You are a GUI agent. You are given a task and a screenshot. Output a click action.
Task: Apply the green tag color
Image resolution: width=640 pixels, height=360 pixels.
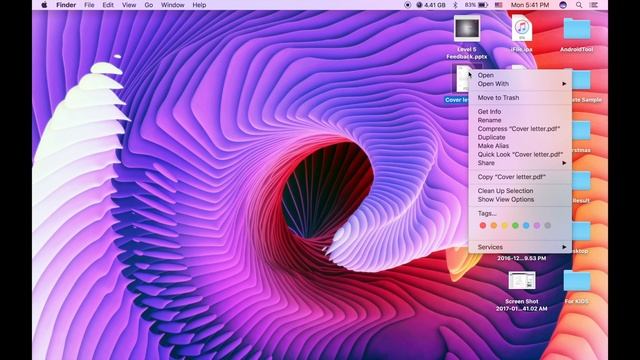tap(516, 225)
